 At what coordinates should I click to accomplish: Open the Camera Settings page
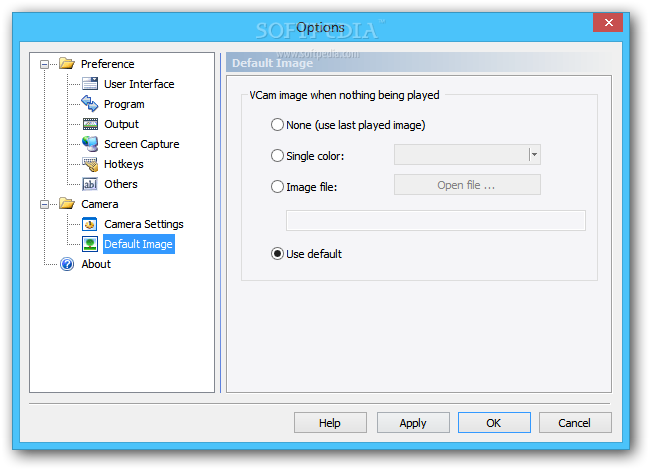pyautogui.click(x=143, y=224)
